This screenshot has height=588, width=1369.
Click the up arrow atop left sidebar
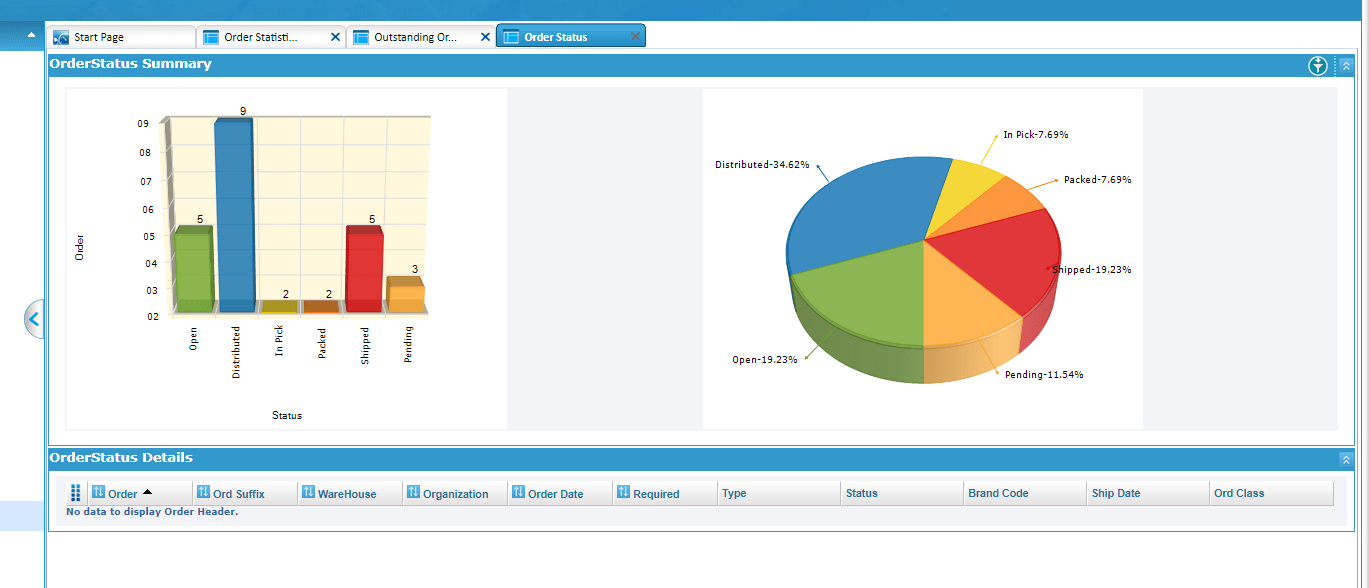pos(31,35)
